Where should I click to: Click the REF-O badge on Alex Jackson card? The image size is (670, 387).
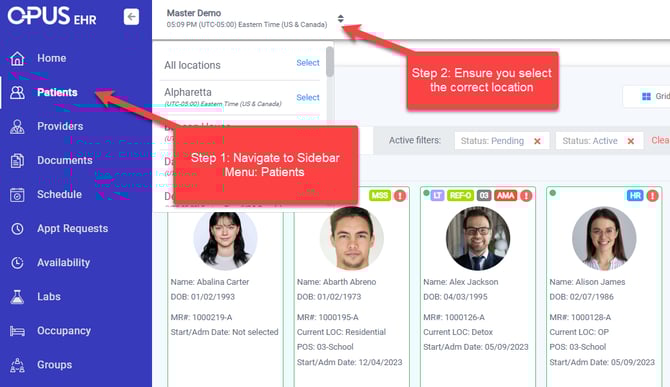(460, 196)
